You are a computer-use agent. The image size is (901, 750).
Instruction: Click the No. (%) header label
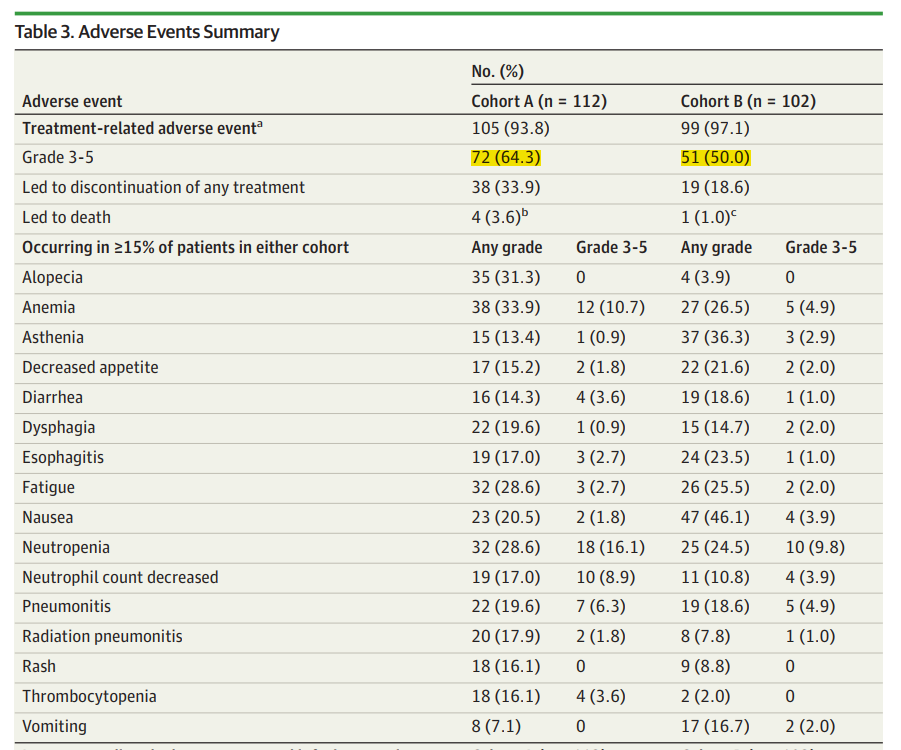tap(498, 72)
